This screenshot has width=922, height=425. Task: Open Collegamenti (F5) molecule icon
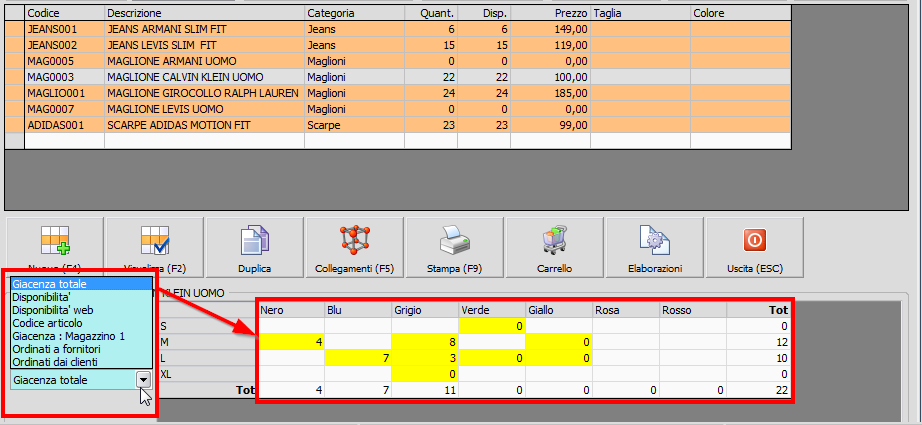[355, 247]
